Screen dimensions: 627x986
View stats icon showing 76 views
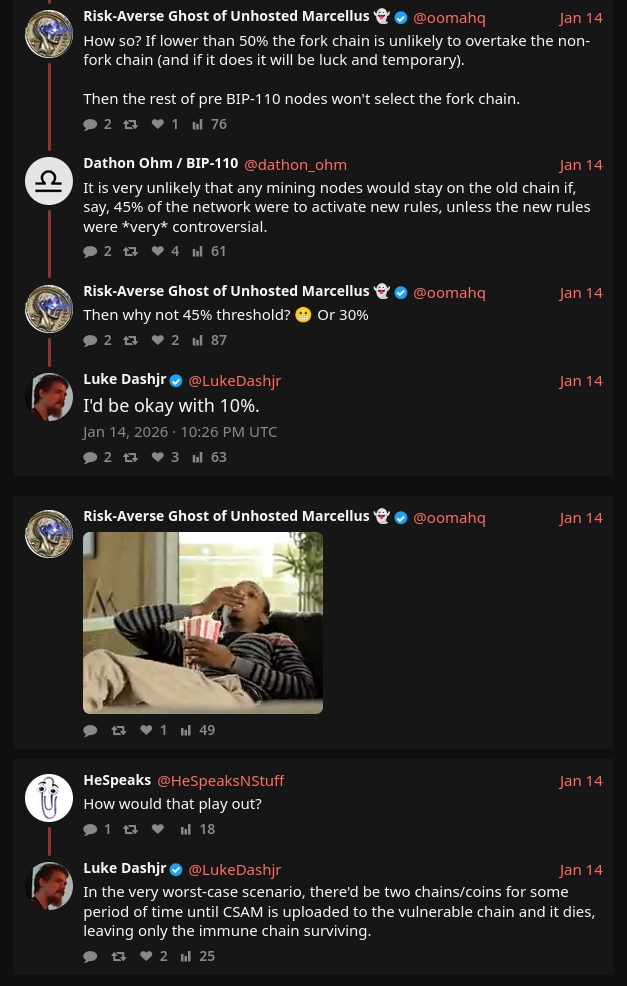(x=197, y=124)
